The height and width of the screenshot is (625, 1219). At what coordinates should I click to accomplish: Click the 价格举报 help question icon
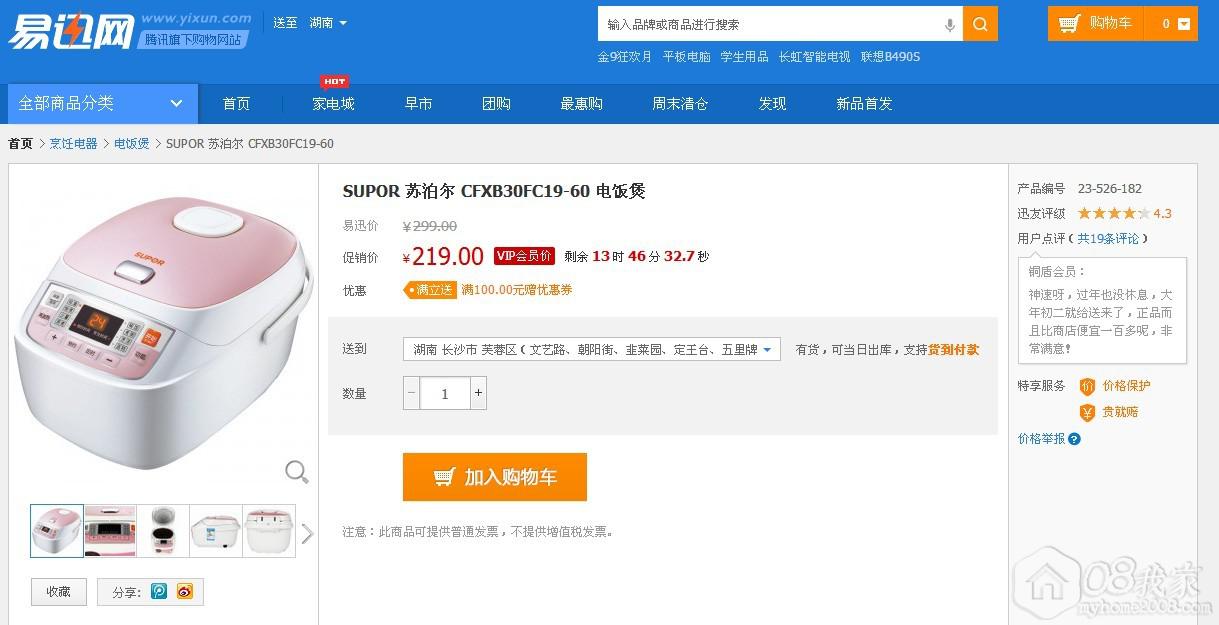pyautogui.click(x=1074, y=439)
